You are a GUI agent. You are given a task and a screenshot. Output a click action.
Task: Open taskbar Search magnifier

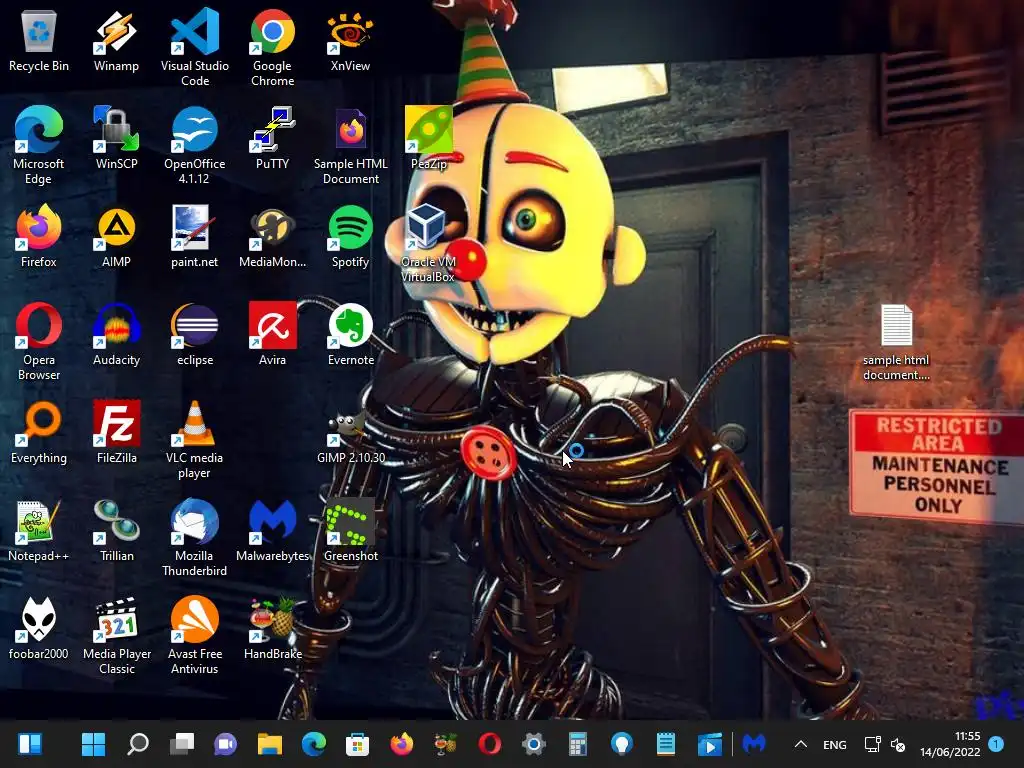[137, 744]
